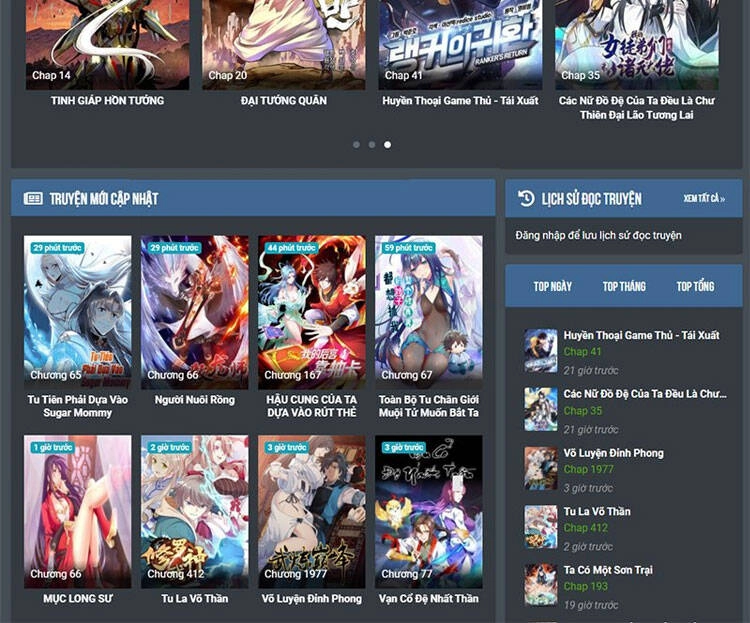Click the history clock icon beside Lịch Sử Đọc Truyện
750x623 pixels.
pyautogui.click(x=526, y=199)
